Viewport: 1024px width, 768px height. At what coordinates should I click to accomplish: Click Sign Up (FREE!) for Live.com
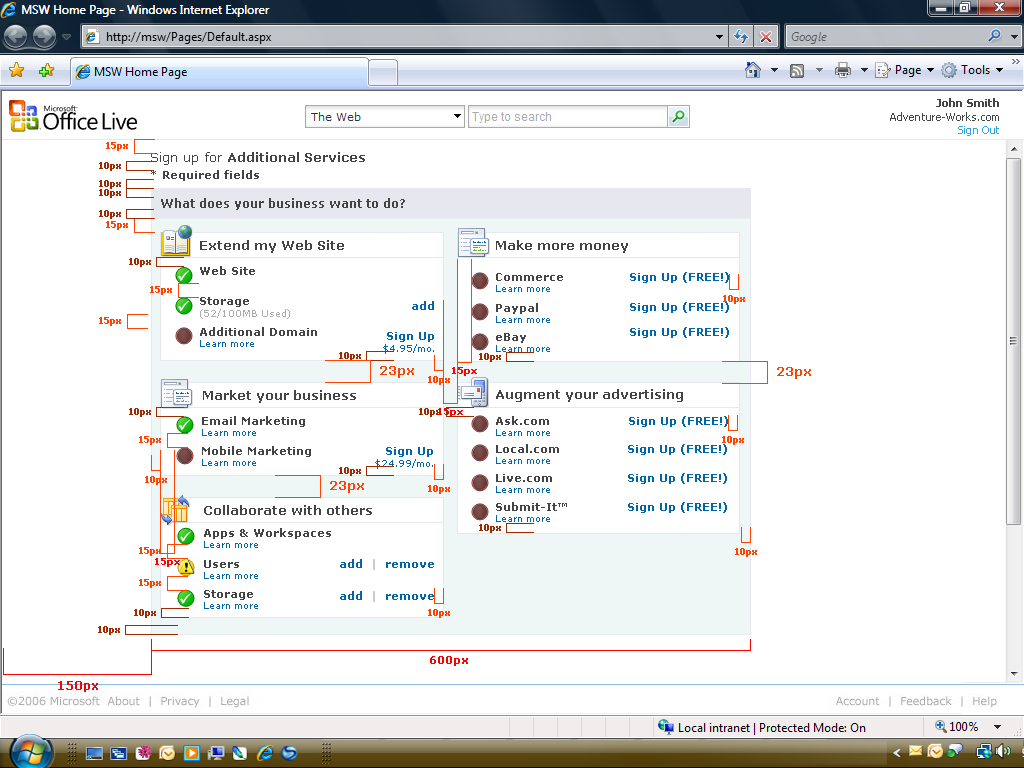[x=677, y=478]
